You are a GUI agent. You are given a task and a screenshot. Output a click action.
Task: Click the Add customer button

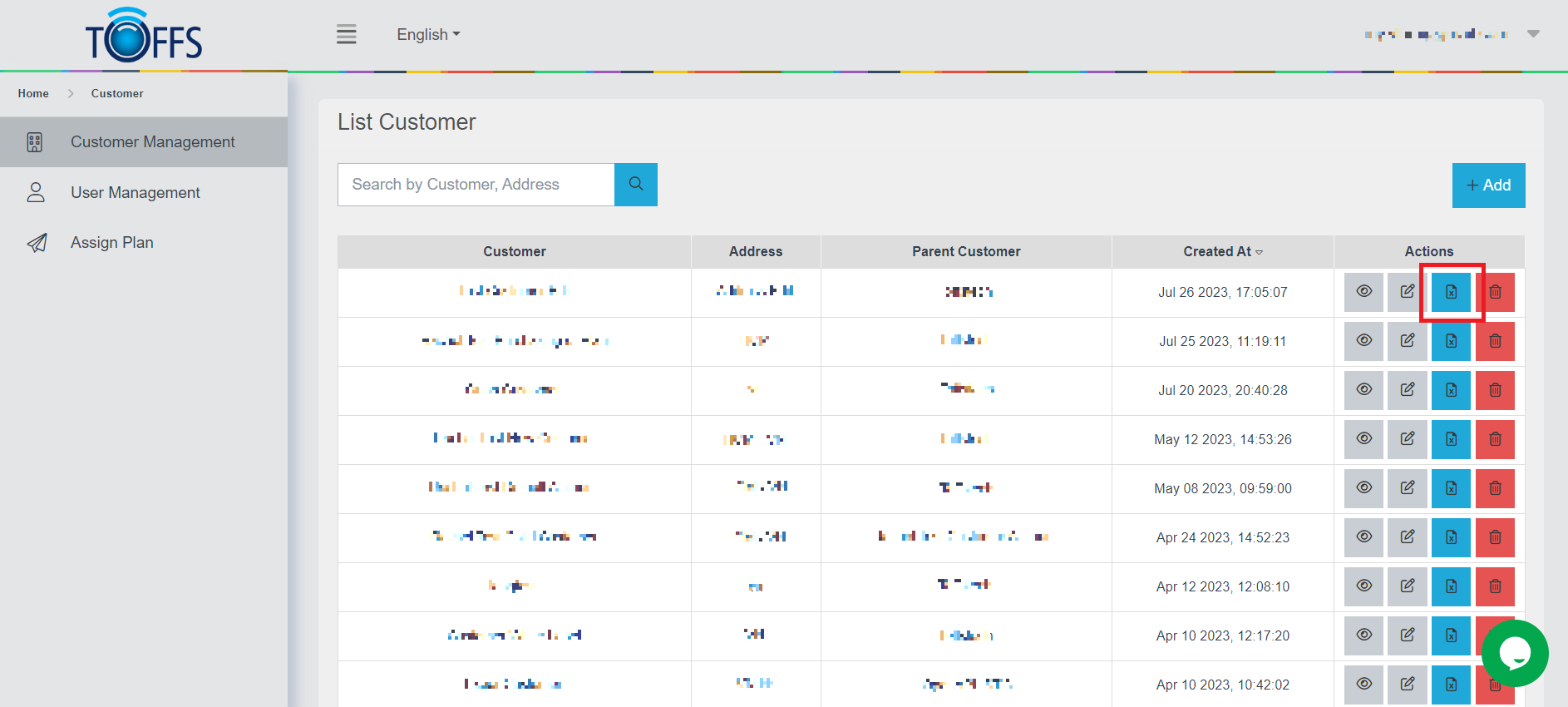1488,185
